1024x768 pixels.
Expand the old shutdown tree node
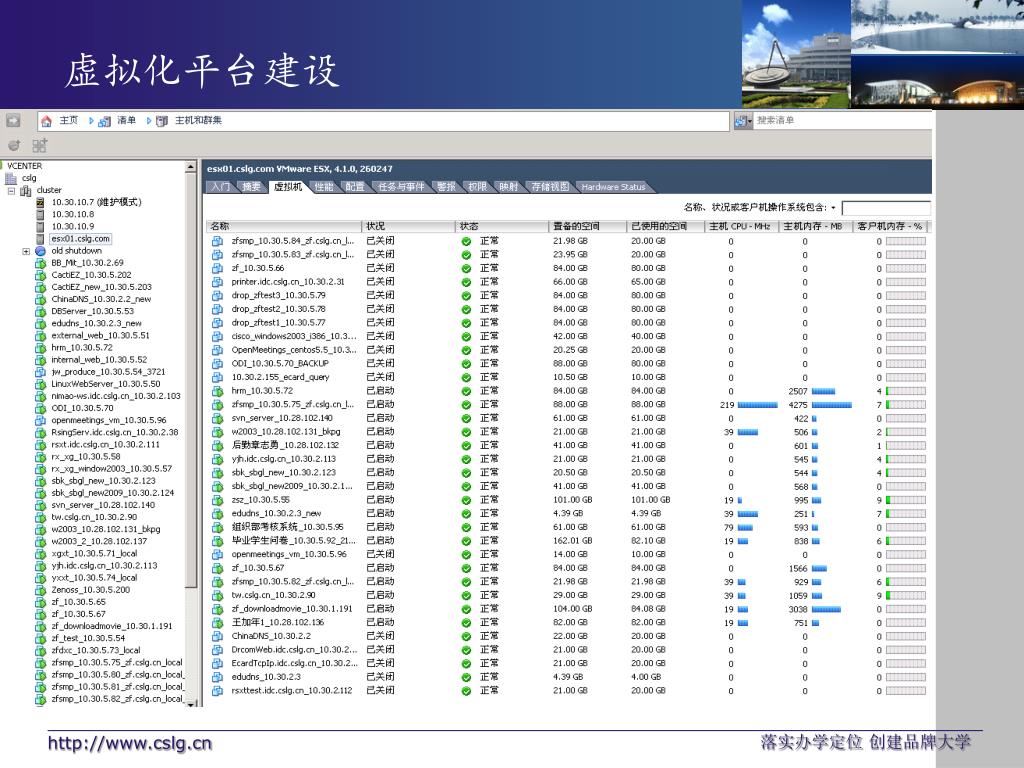[x=26, y=251]
